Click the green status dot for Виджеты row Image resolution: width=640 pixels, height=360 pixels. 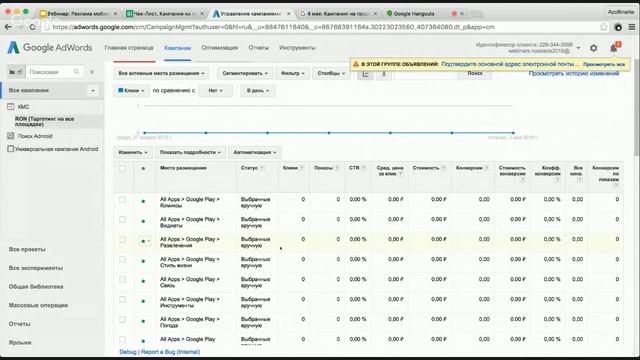(x=143, y=221)
